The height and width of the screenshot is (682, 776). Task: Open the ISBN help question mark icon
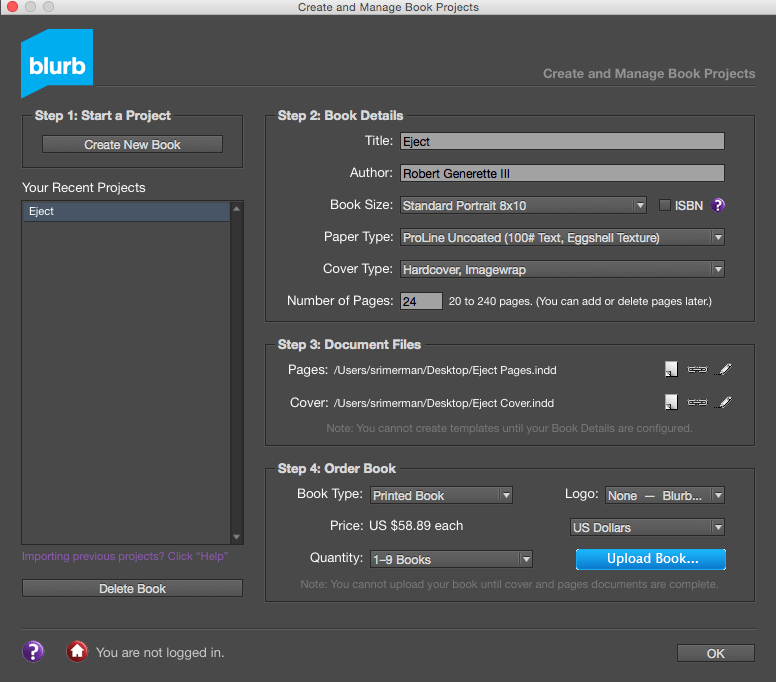(718, 205)
